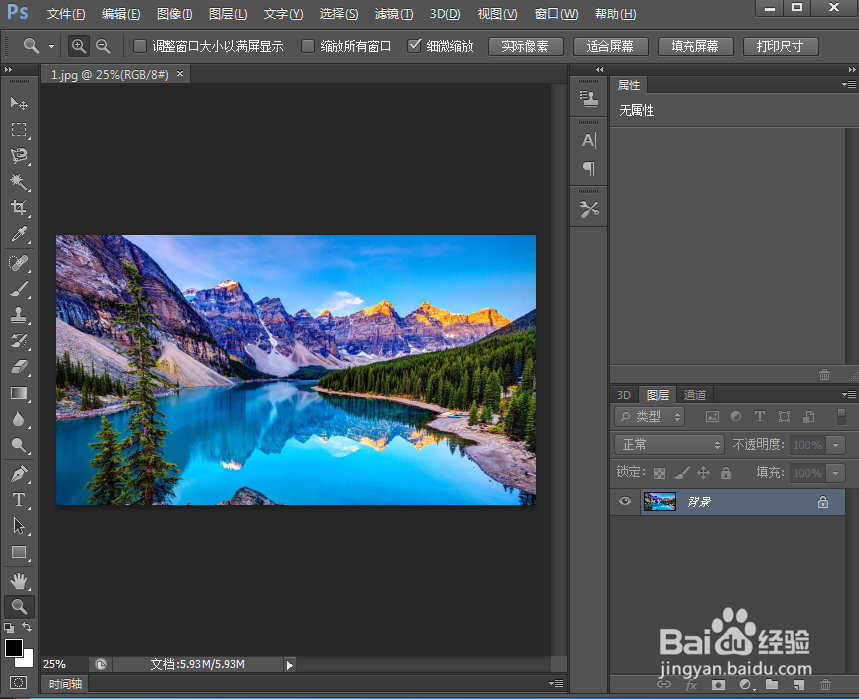Click the 适合屏幕 button
Viewport: 859px width, 699px height.
tap(610, 47)
